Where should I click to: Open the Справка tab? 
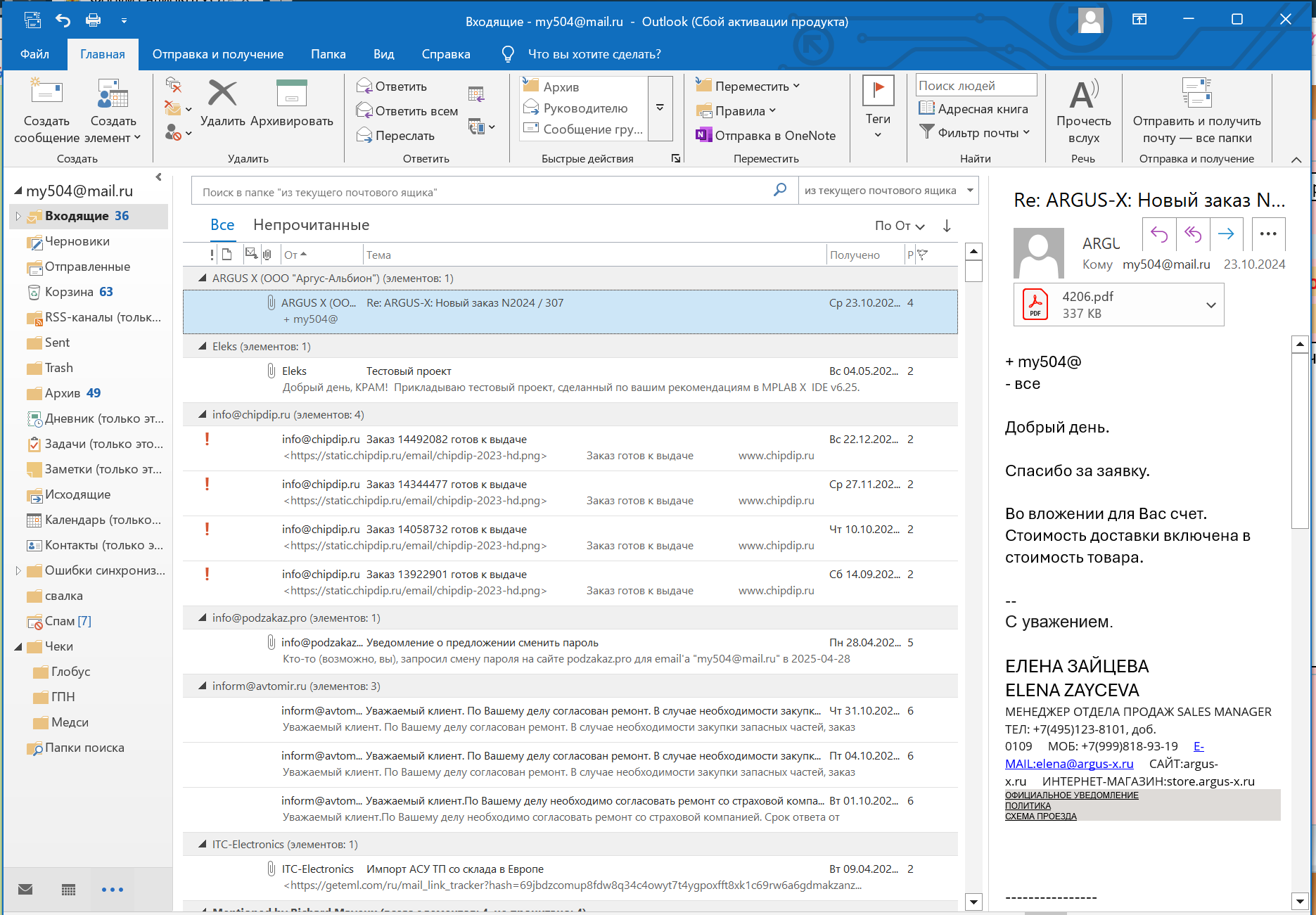point(446,54)
